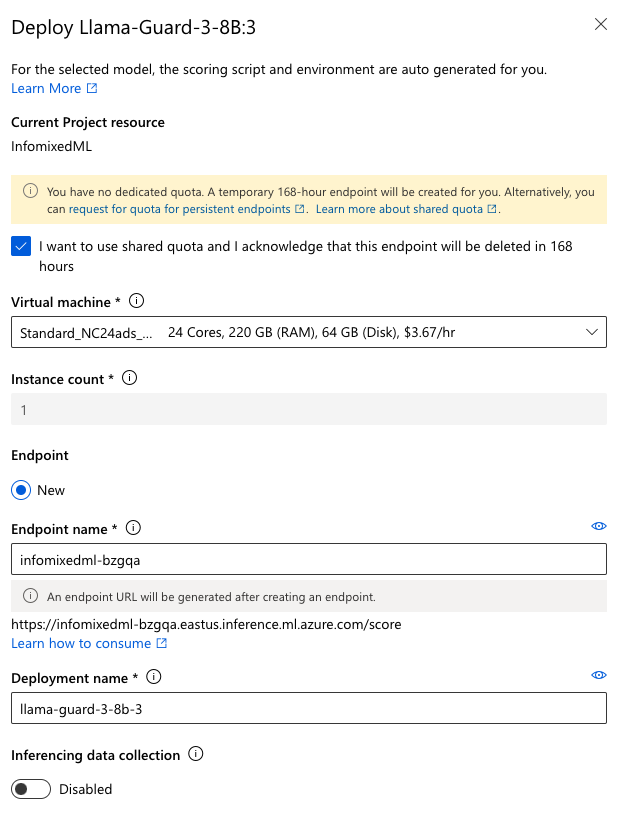
Task: Click external-link icon after persistent endpoints link
Action: click(300, 209)
